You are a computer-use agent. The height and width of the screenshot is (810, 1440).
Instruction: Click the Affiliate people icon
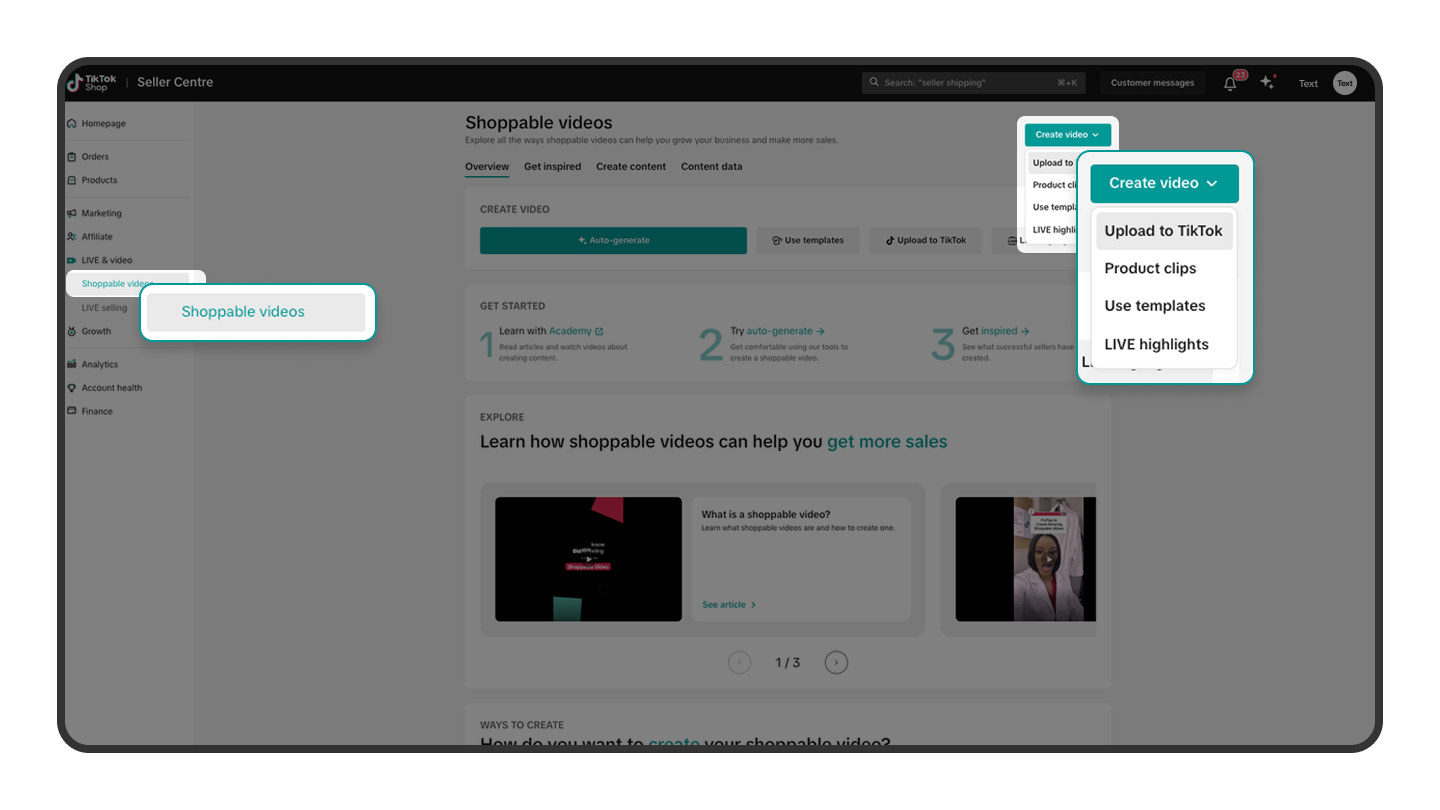tap(72, 237)
